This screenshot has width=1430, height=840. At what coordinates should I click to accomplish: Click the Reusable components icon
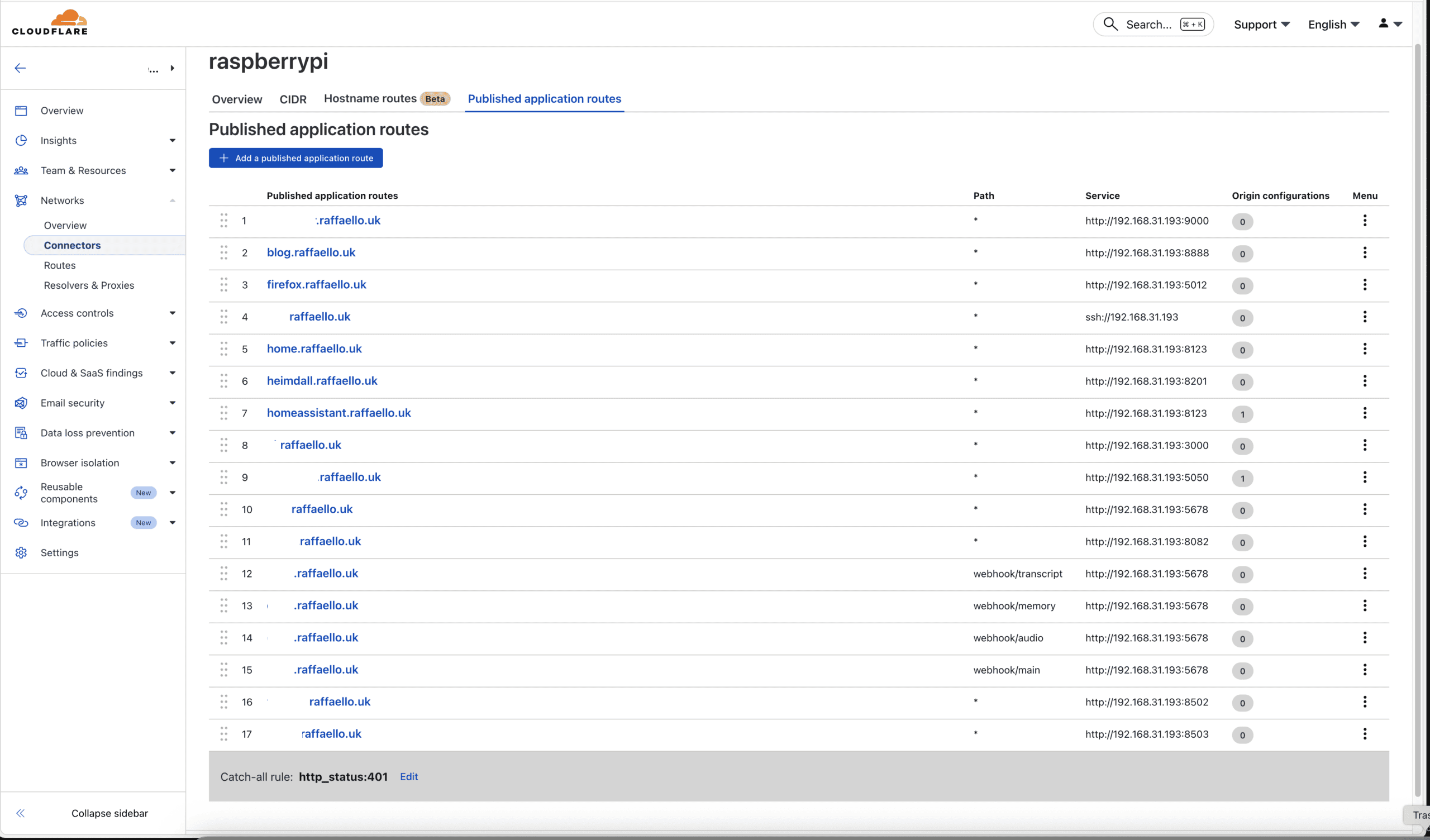21,493
